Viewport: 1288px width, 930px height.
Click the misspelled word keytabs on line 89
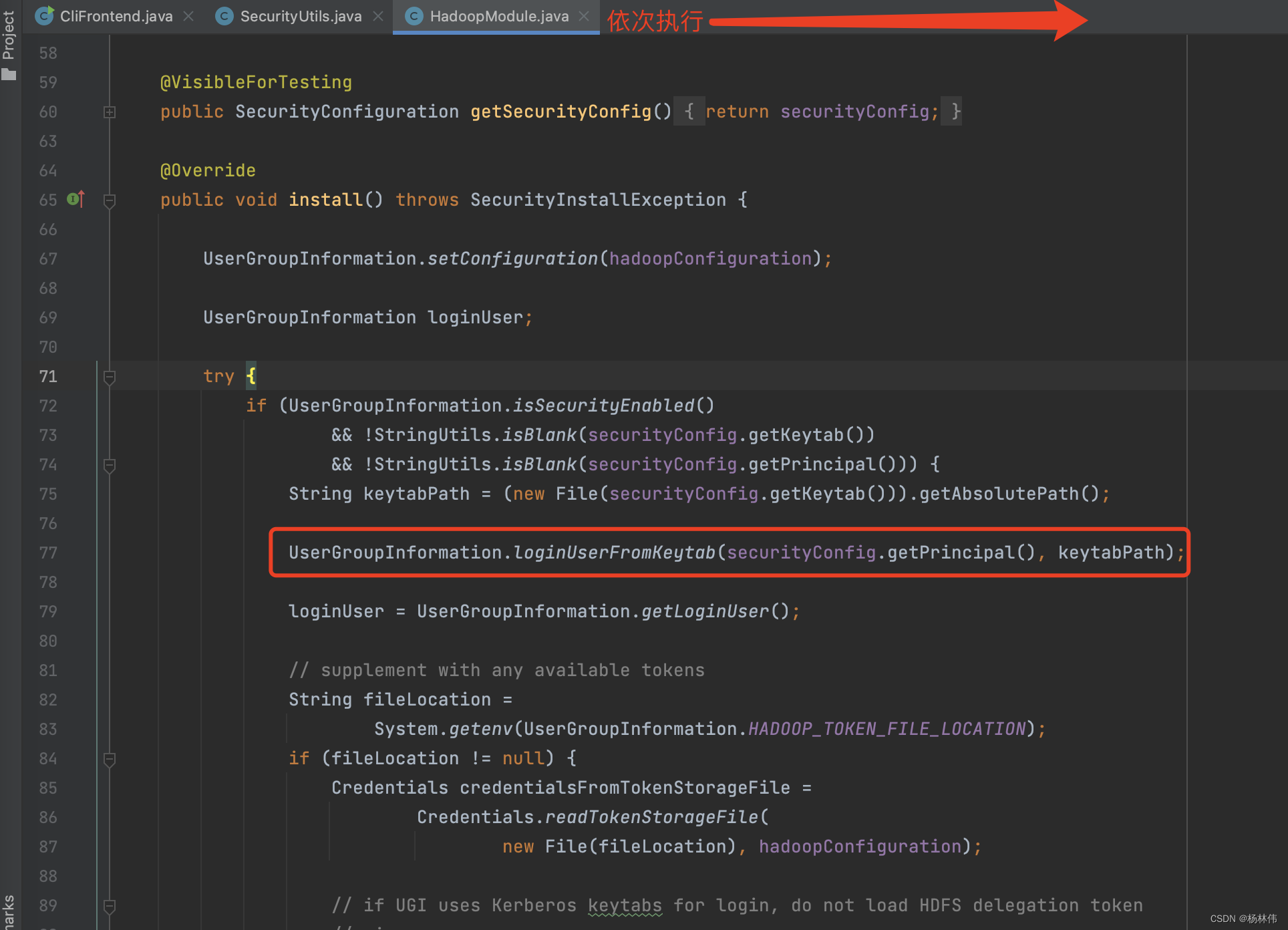[624, 905]
